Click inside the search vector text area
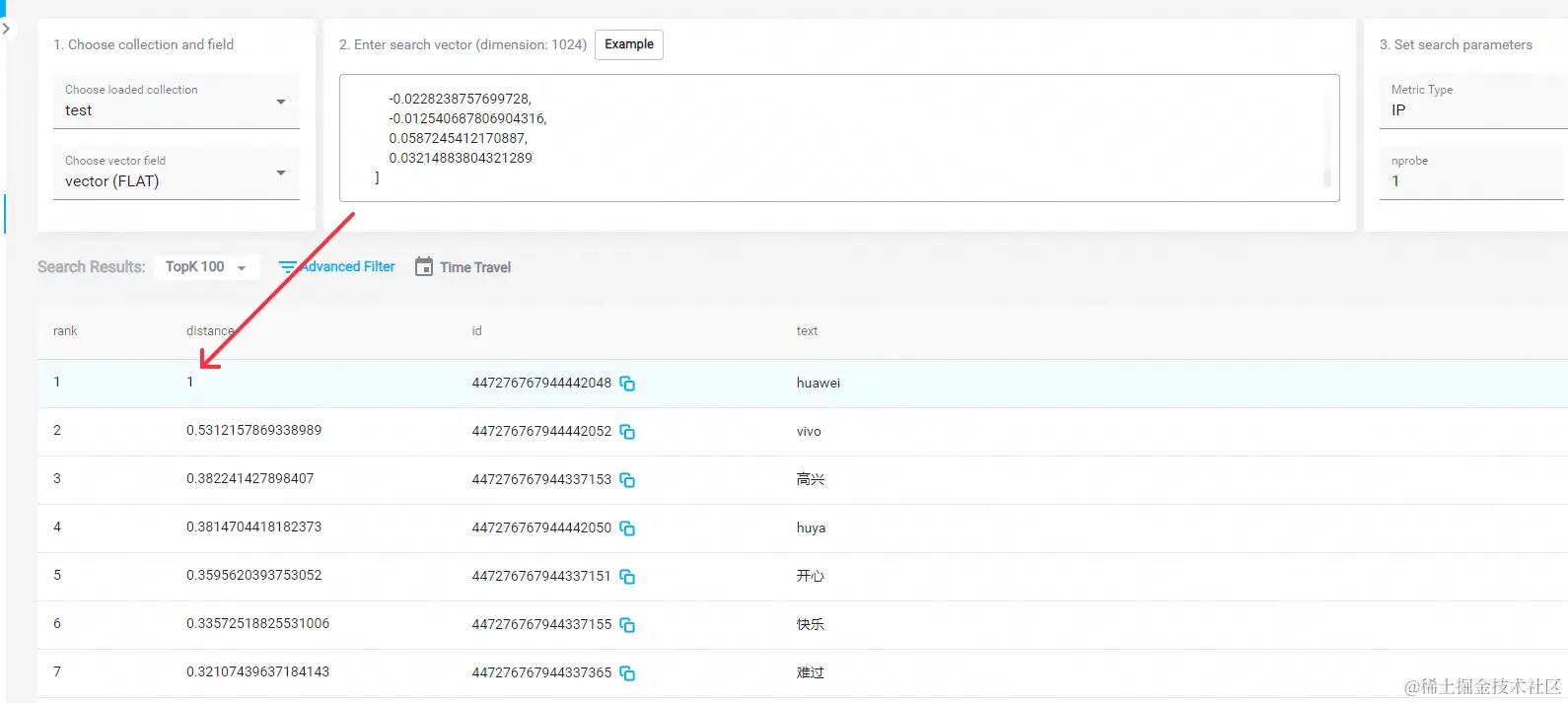Image resolution: width=1568 pixels, height=703 pixels. (x=839, y=138)
